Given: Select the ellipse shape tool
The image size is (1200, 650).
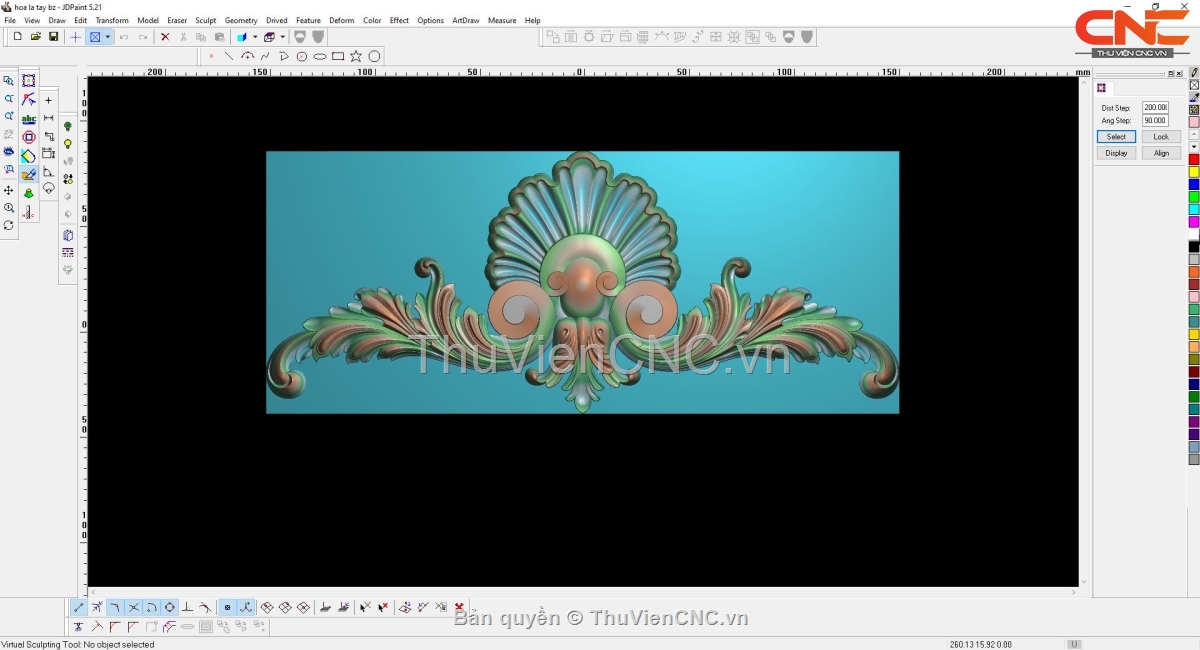Looking at the screenshot, I should (320, 56).
